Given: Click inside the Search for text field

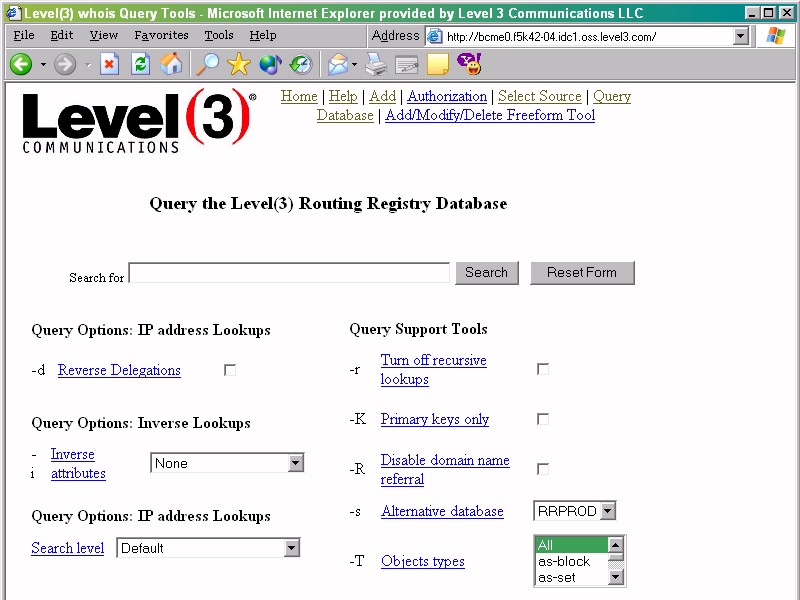Looking at the screenshot, I should [289, 273].
